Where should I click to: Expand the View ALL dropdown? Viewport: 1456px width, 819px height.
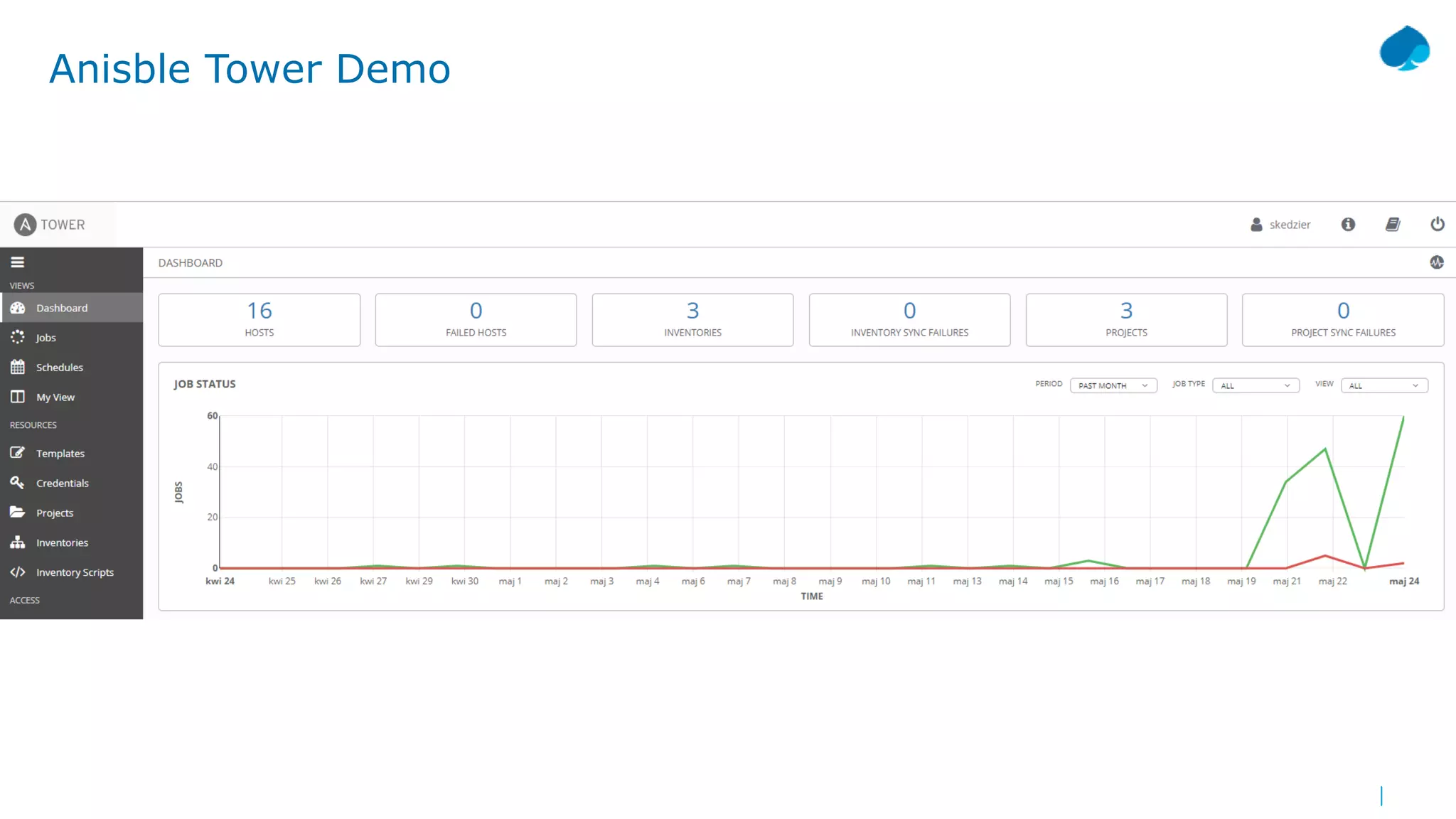click(1383, 385)
